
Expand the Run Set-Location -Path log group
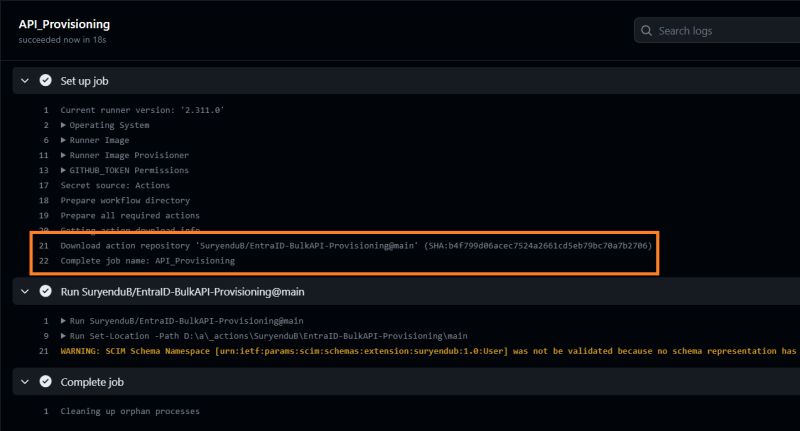pos(63,336)
